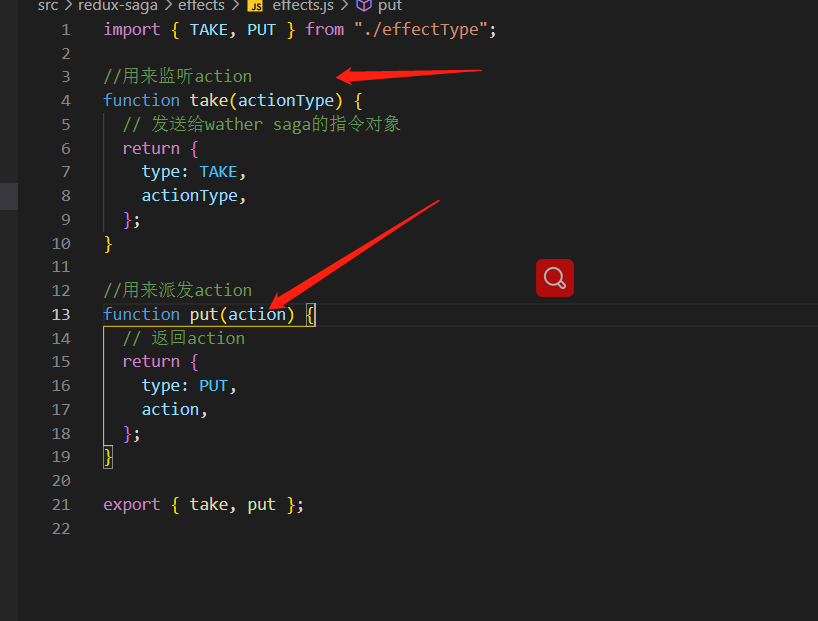
Task: Click the comment //用来监听action
Action: [177, 77]
